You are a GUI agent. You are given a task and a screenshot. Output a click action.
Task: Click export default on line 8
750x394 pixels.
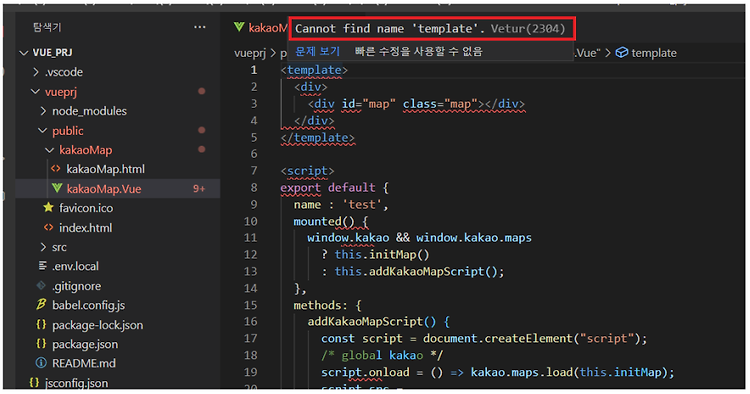[x=328, y=187]
